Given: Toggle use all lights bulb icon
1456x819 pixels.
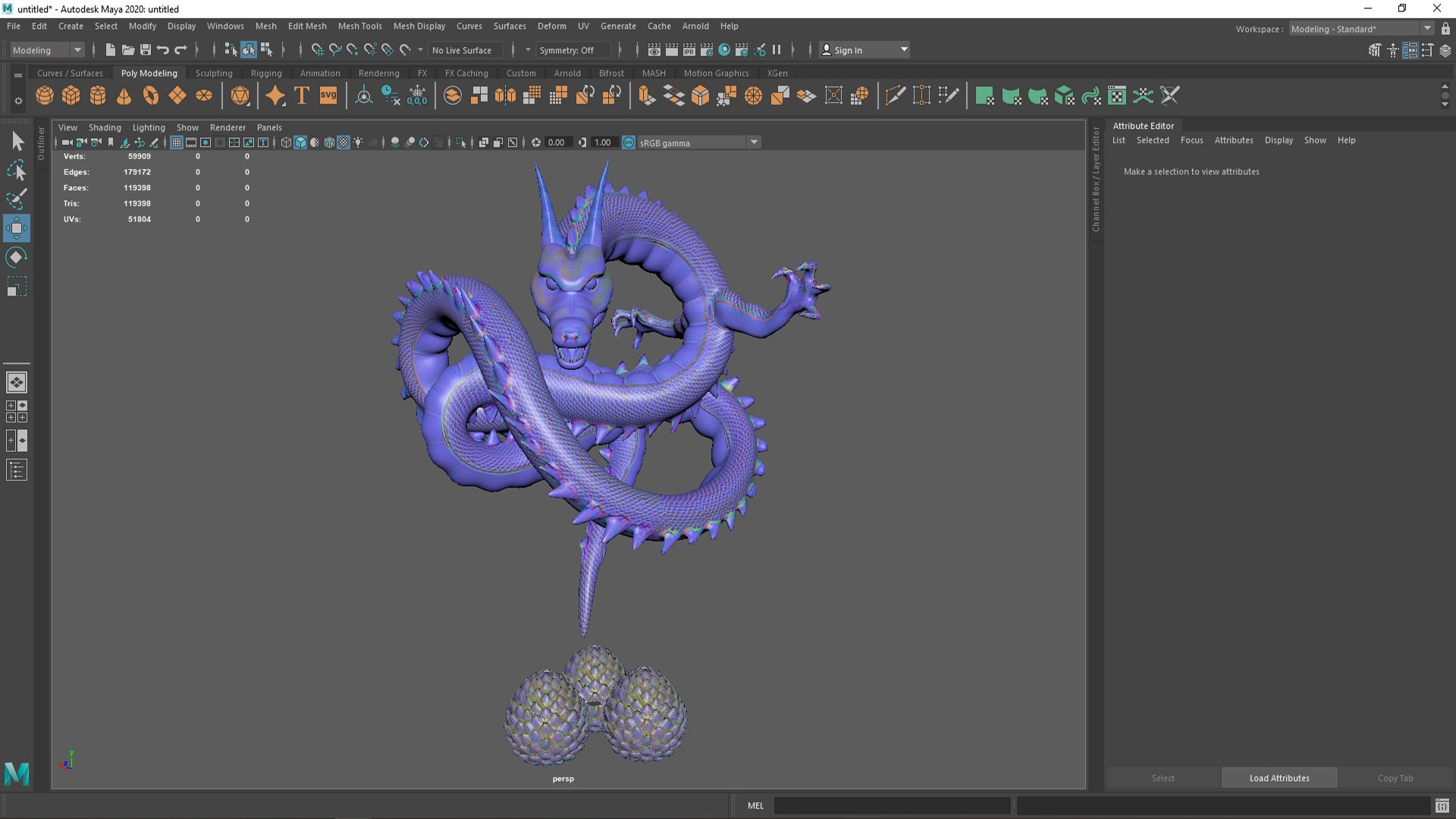Looking at the screenshot, I should click(358, 143).
